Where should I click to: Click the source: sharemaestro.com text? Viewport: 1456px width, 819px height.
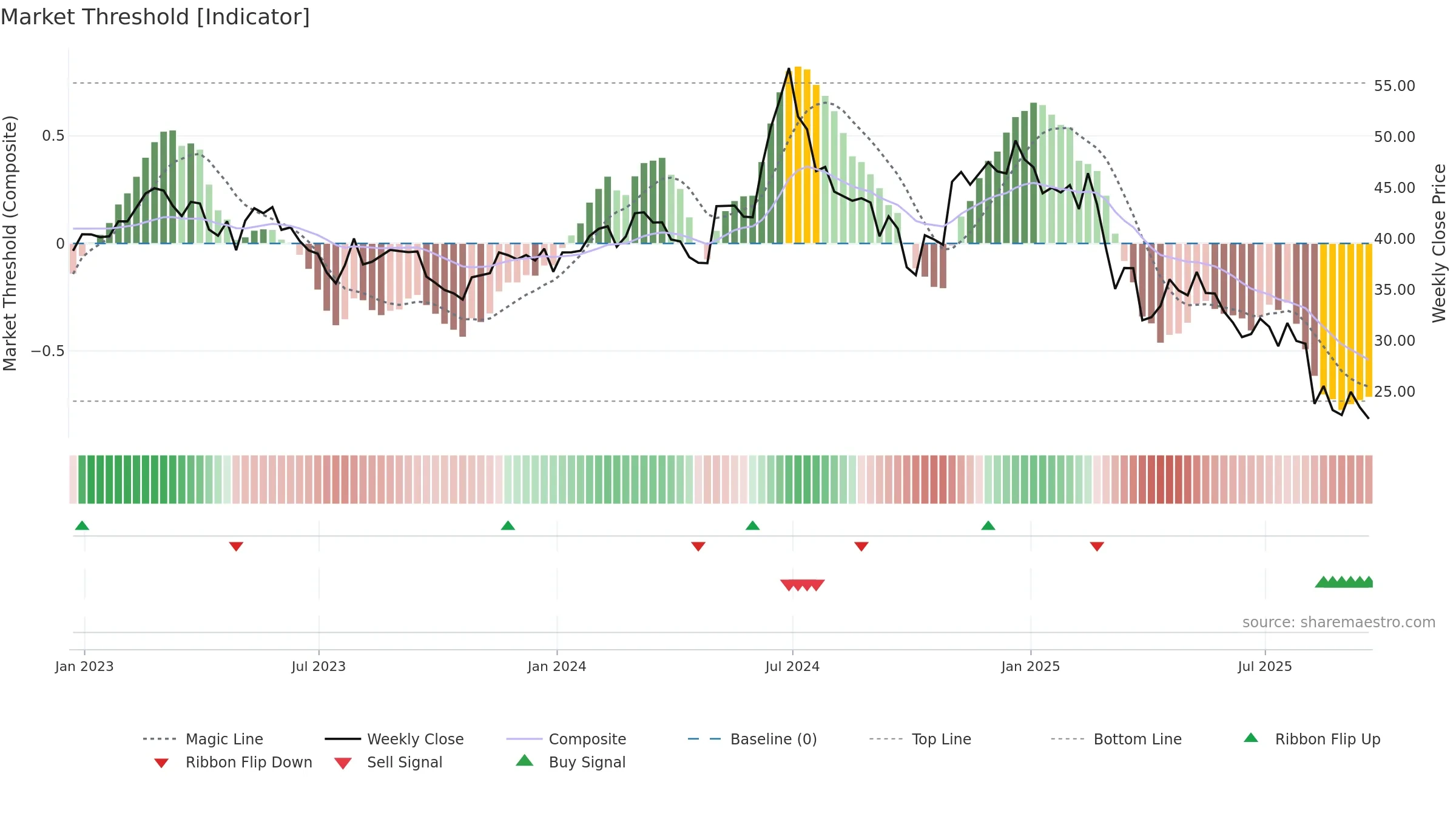[1339, 622]
